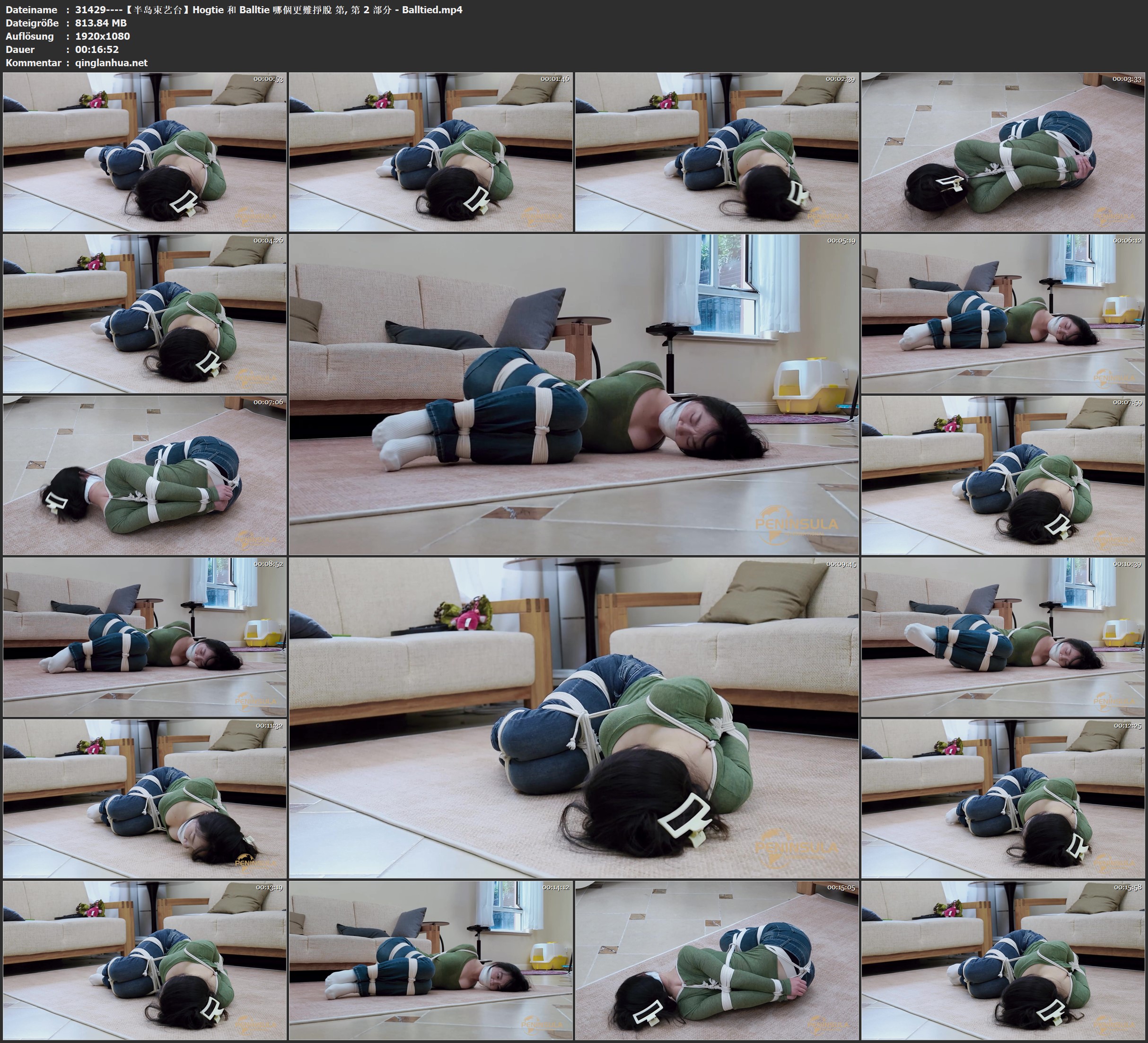Select the frame at 00:01:46

(431, 152)
